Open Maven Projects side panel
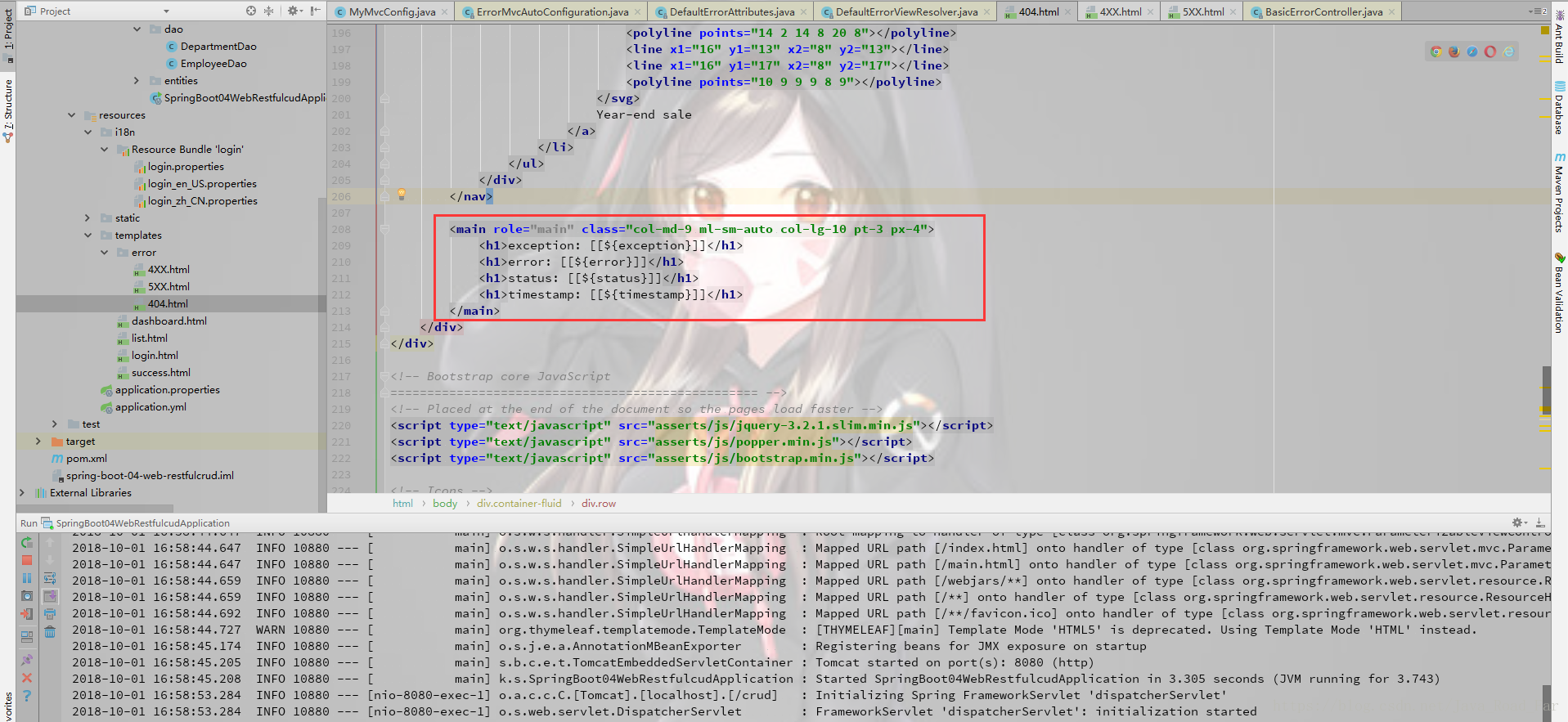Viewport: 1568px width, 722px height. (1559, 193)
